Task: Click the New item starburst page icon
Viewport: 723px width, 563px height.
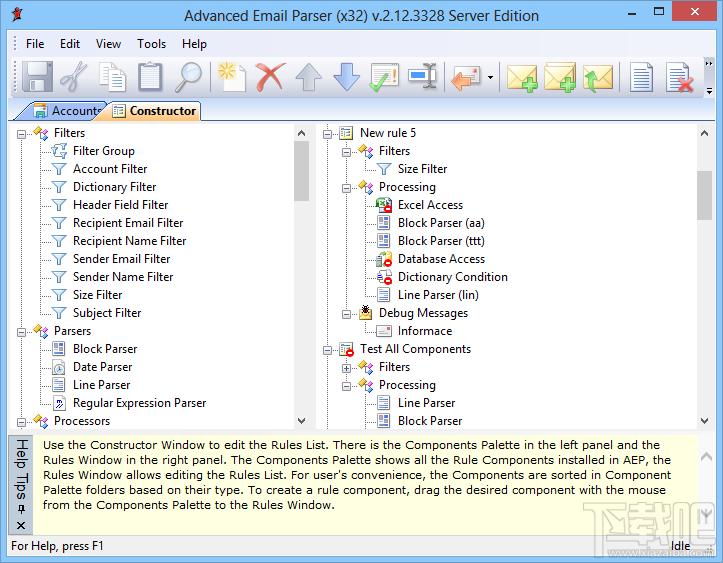Action: [x=231, y=76]
